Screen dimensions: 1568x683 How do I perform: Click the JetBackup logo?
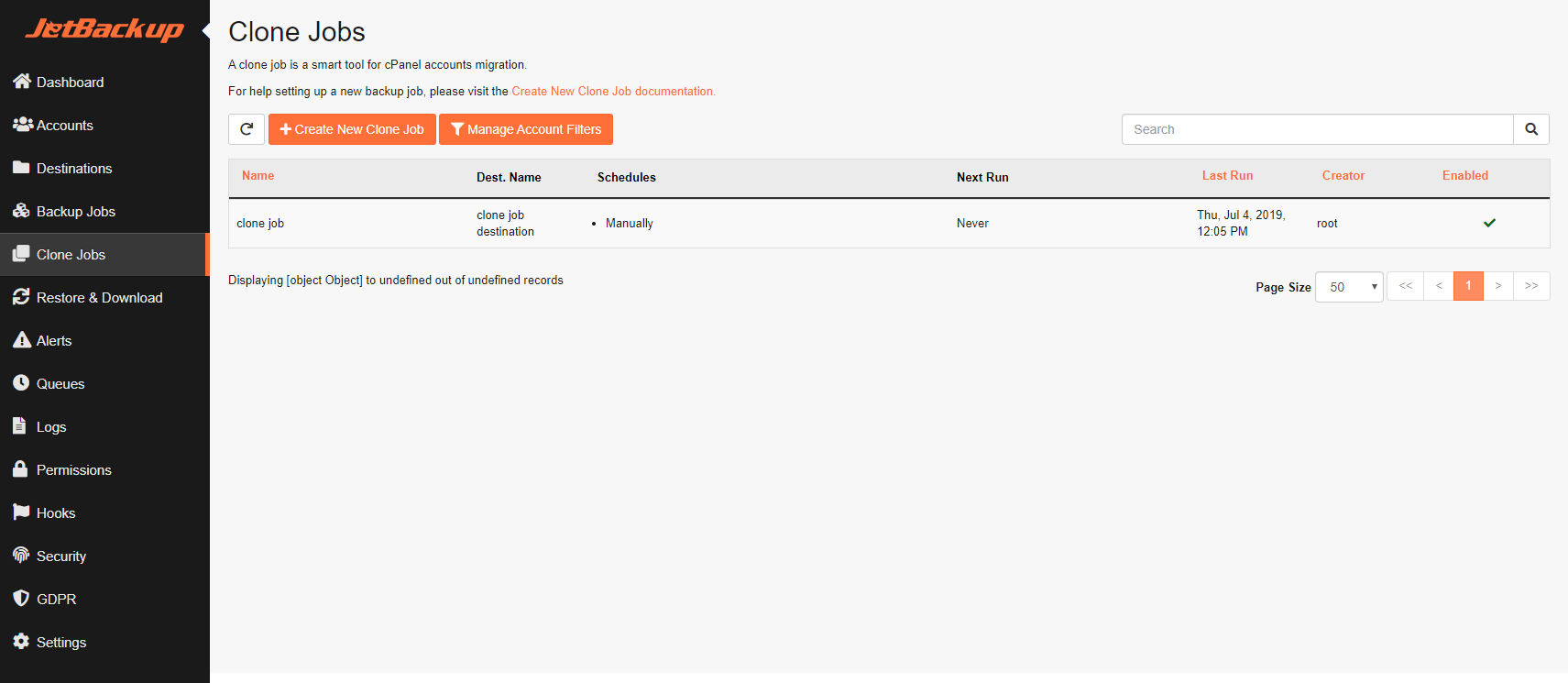click(104, 29)
